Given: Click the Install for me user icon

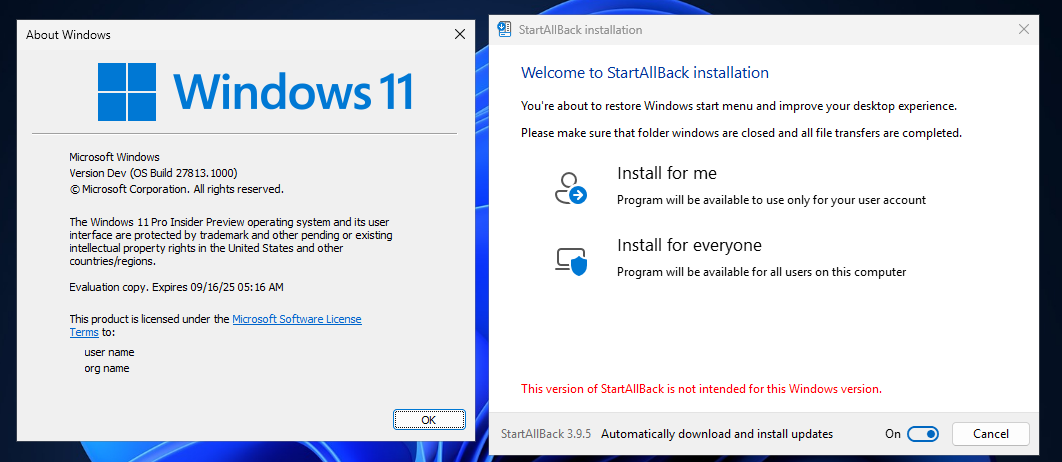Looking at the screenshot, I should point(570,188).
